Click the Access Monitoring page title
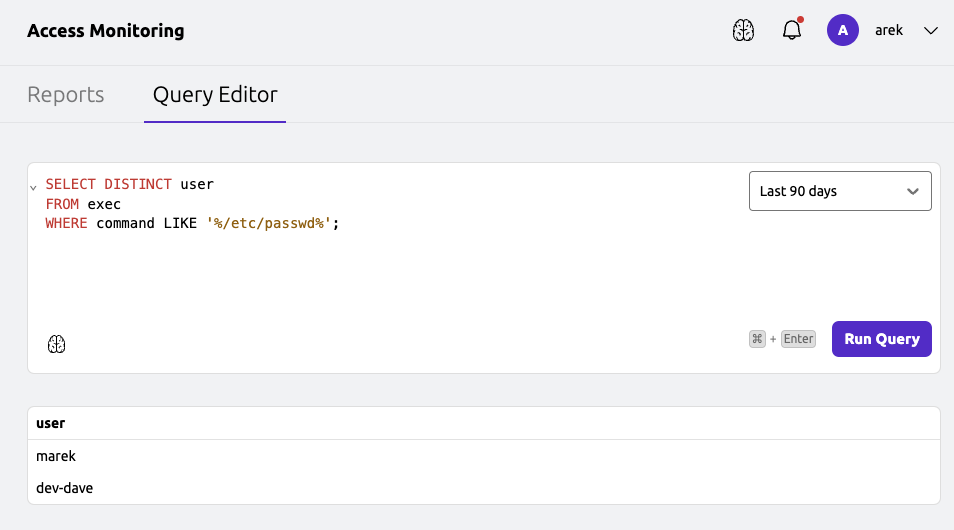 click(x=106, y=31)
